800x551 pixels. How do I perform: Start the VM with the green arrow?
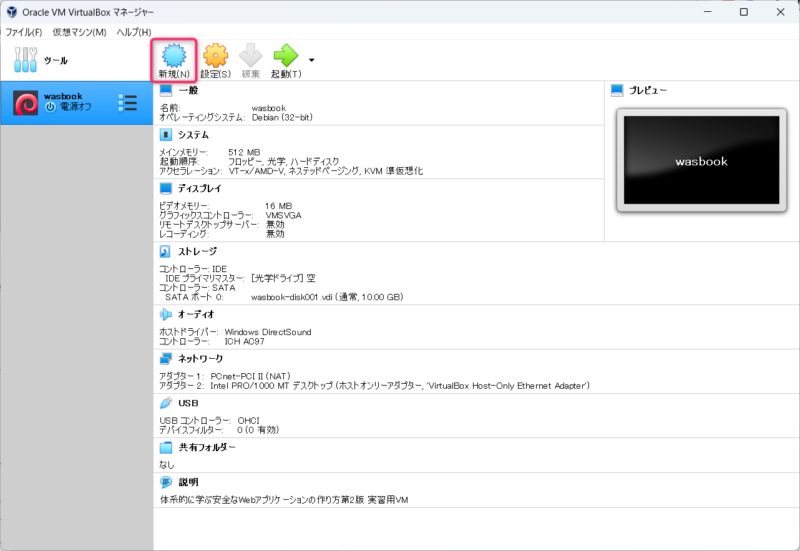(286, 55)
